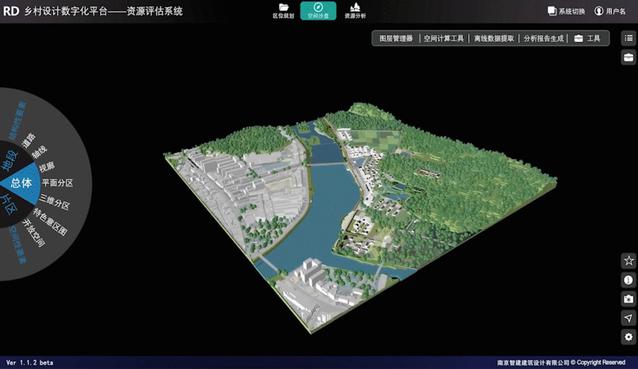Take a snapshot with the camera icon

[x=629, y=299]
